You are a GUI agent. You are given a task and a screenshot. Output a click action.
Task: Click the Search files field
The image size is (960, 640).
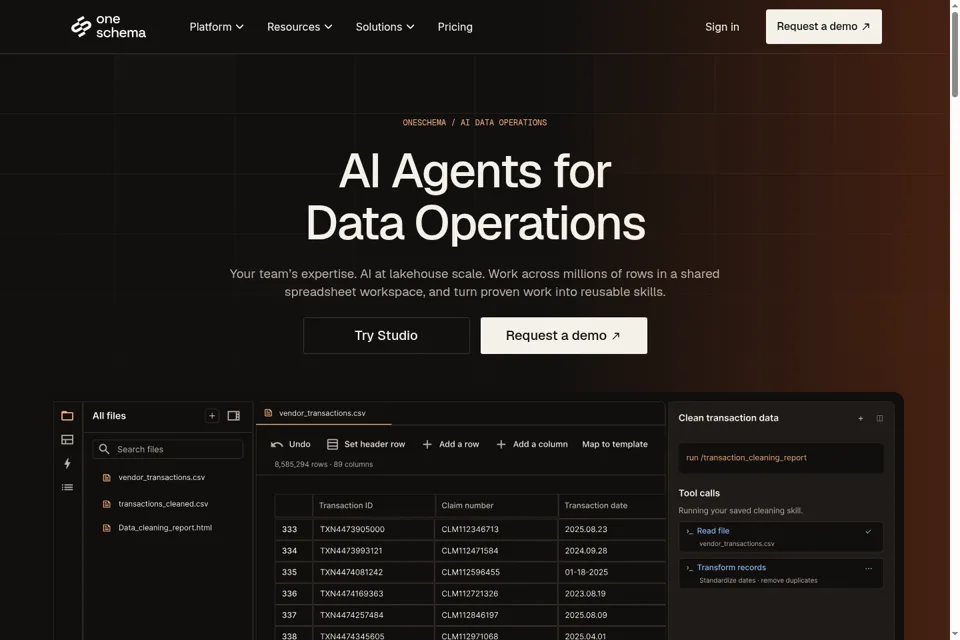[168, 449]
